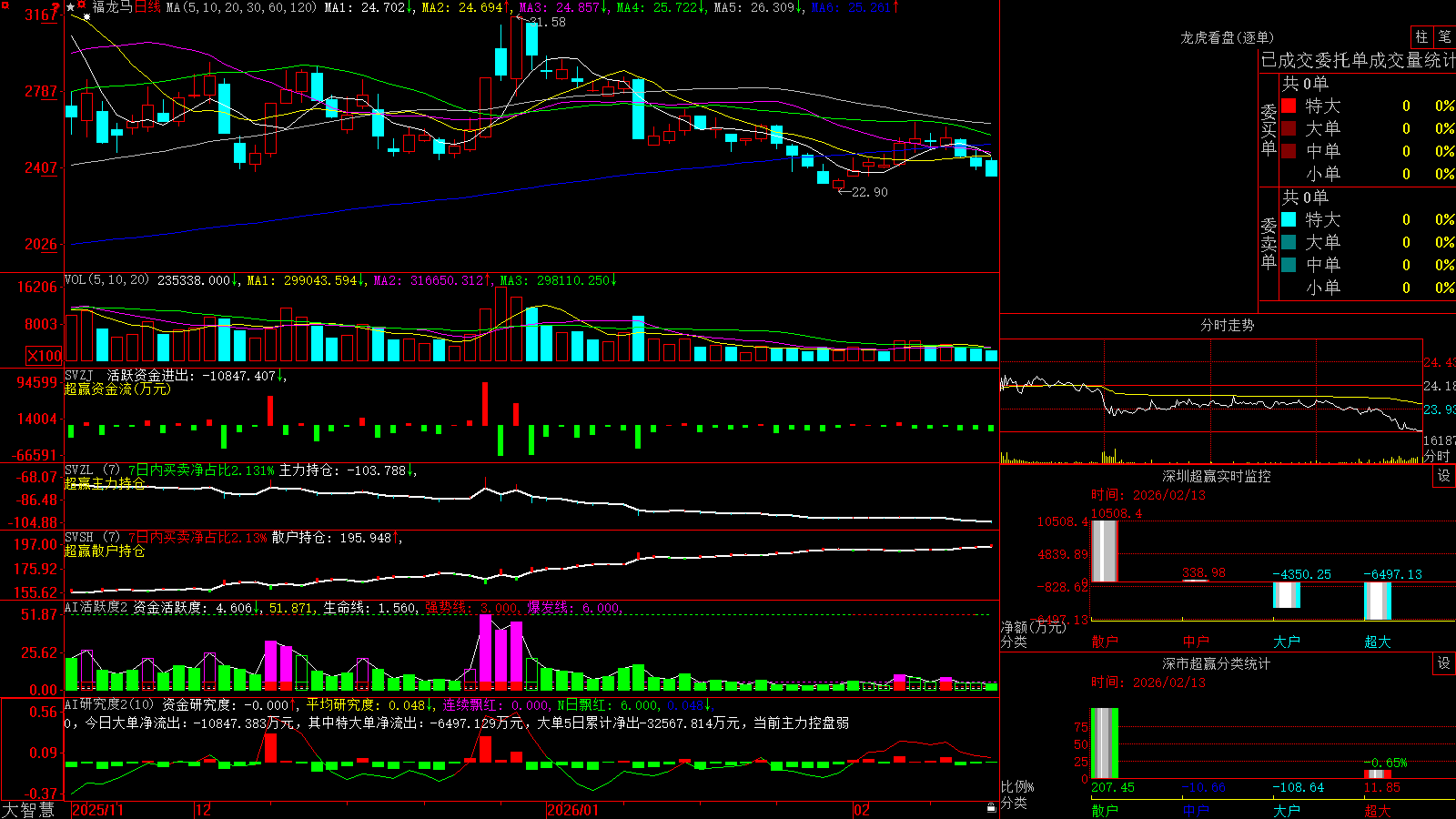Click the 超大 bar labeled -6497.13
1456x819 pixels.
coord(1378,601)
